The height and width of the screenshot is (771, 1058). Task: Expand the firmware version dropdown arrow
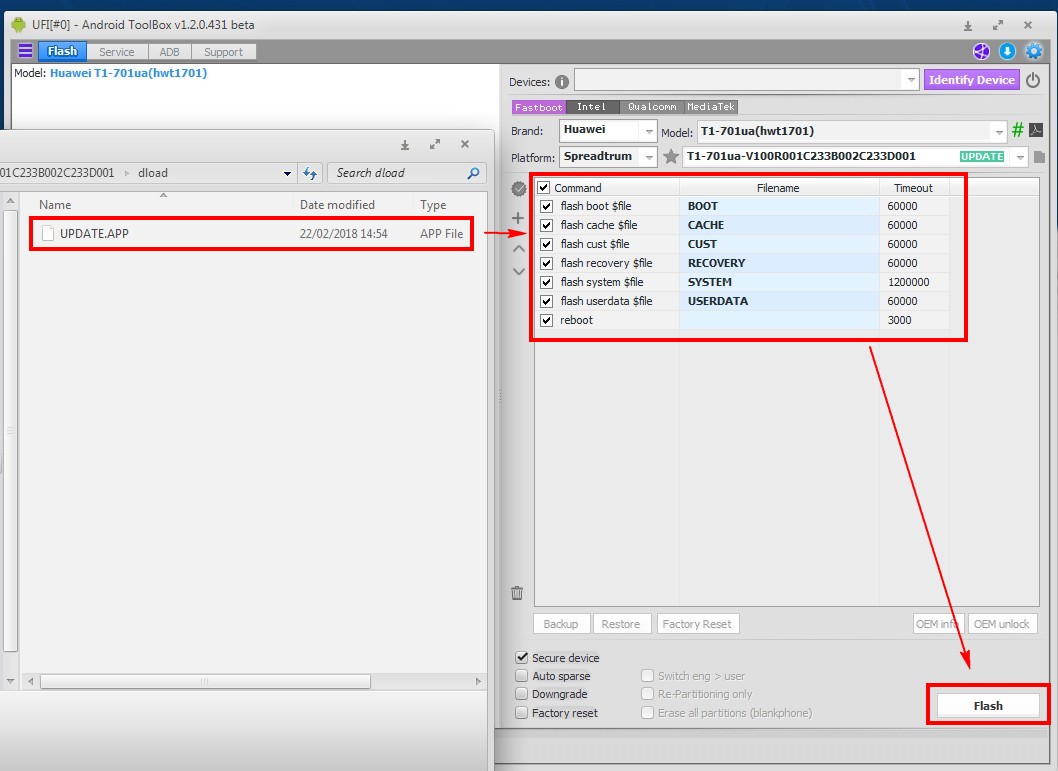(x=1020, y=157)
